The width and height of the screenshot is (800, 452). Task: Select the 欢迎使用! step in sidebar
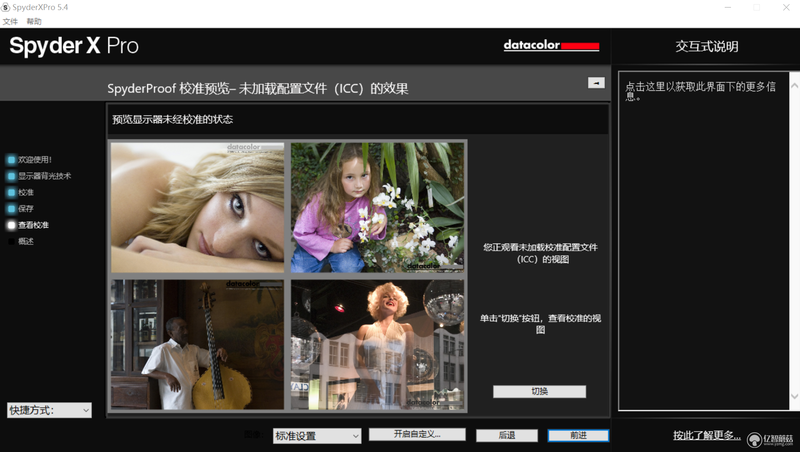tap(30, 160)
